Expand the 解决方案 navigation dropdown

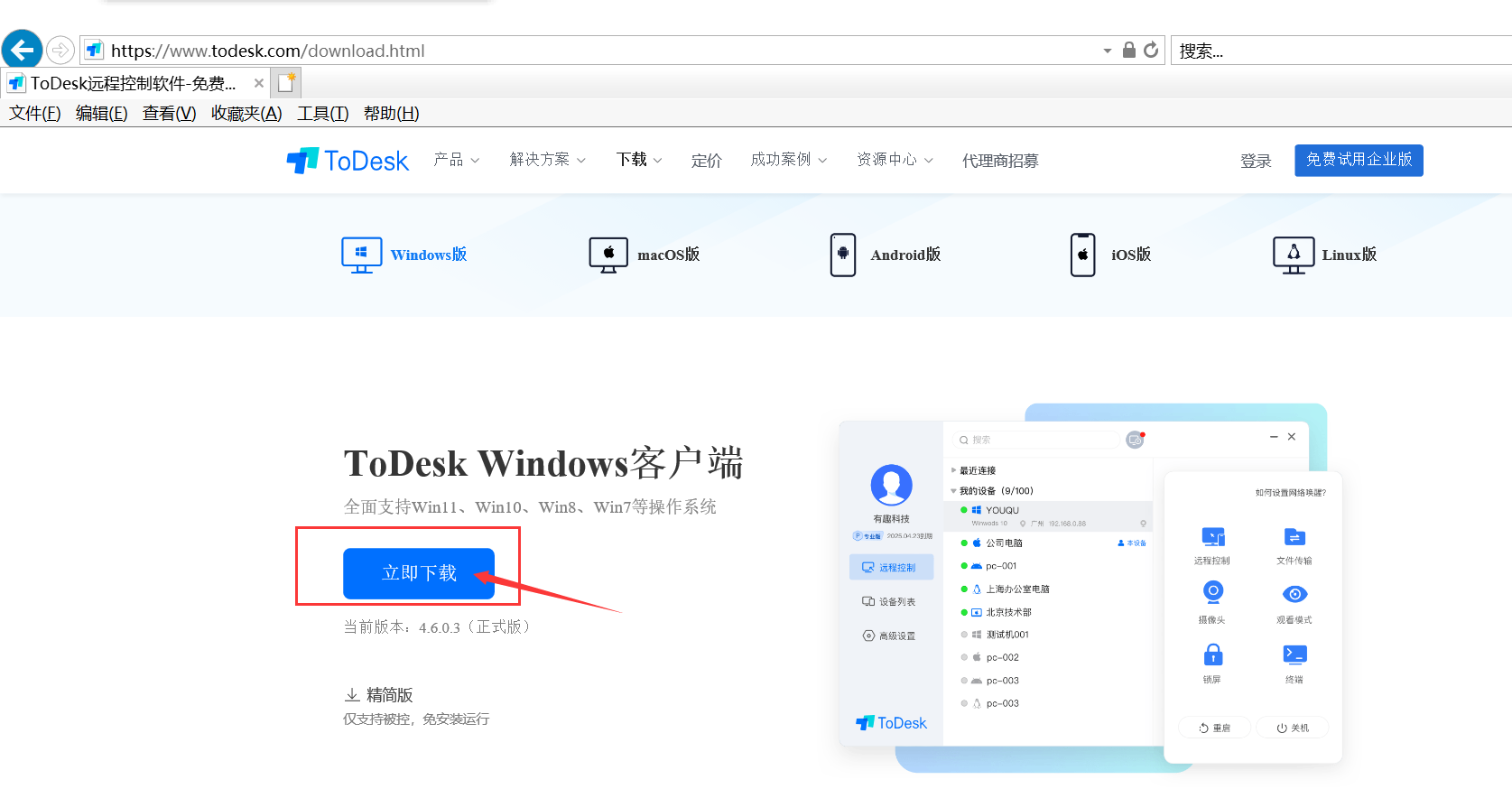tap(548, 160)
